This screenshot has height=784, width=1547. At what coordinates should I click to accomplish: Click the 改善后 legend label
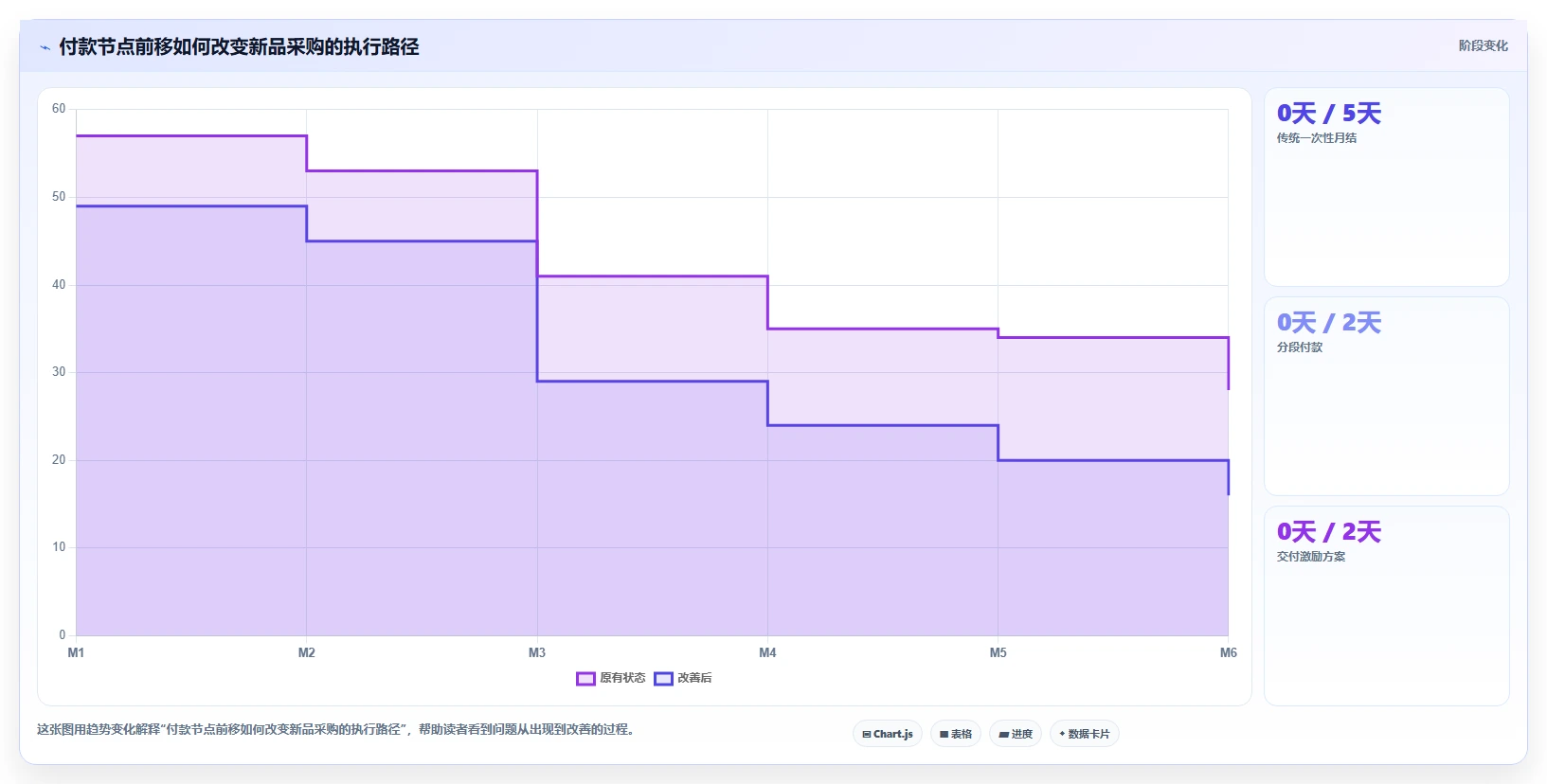(694, 678)
